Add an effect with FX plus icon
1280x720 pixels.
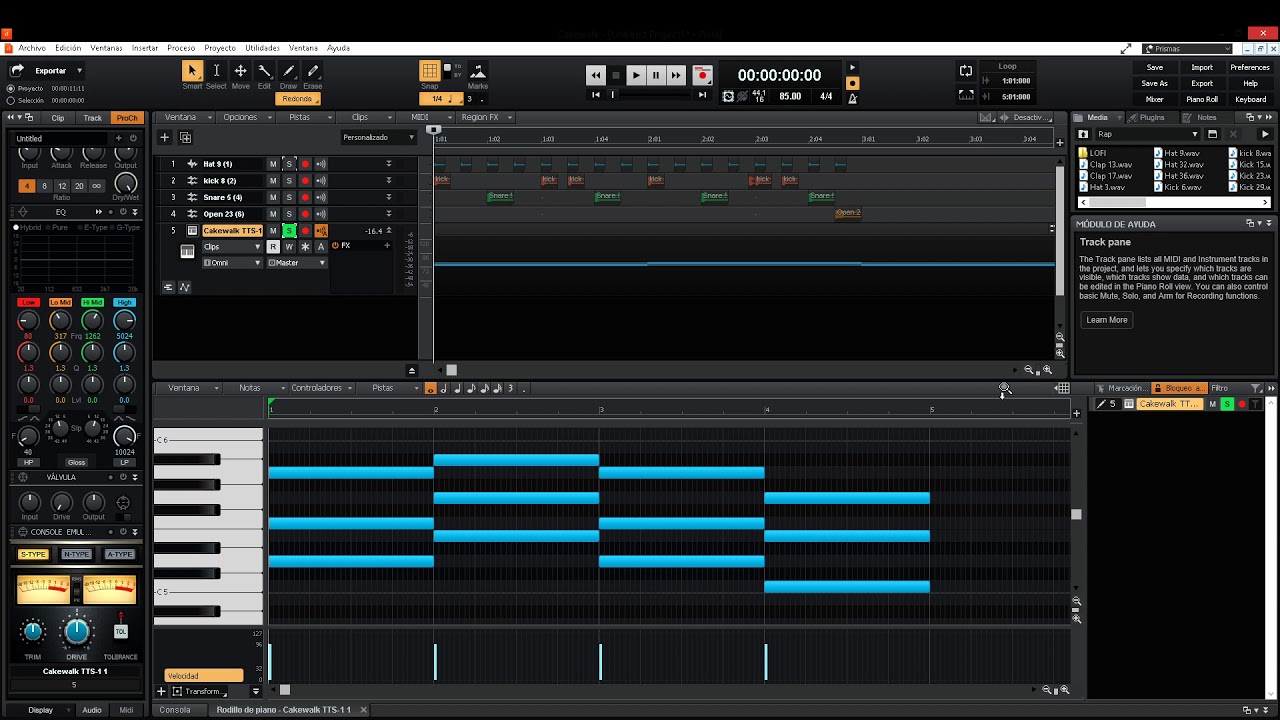tap(387, 246)
